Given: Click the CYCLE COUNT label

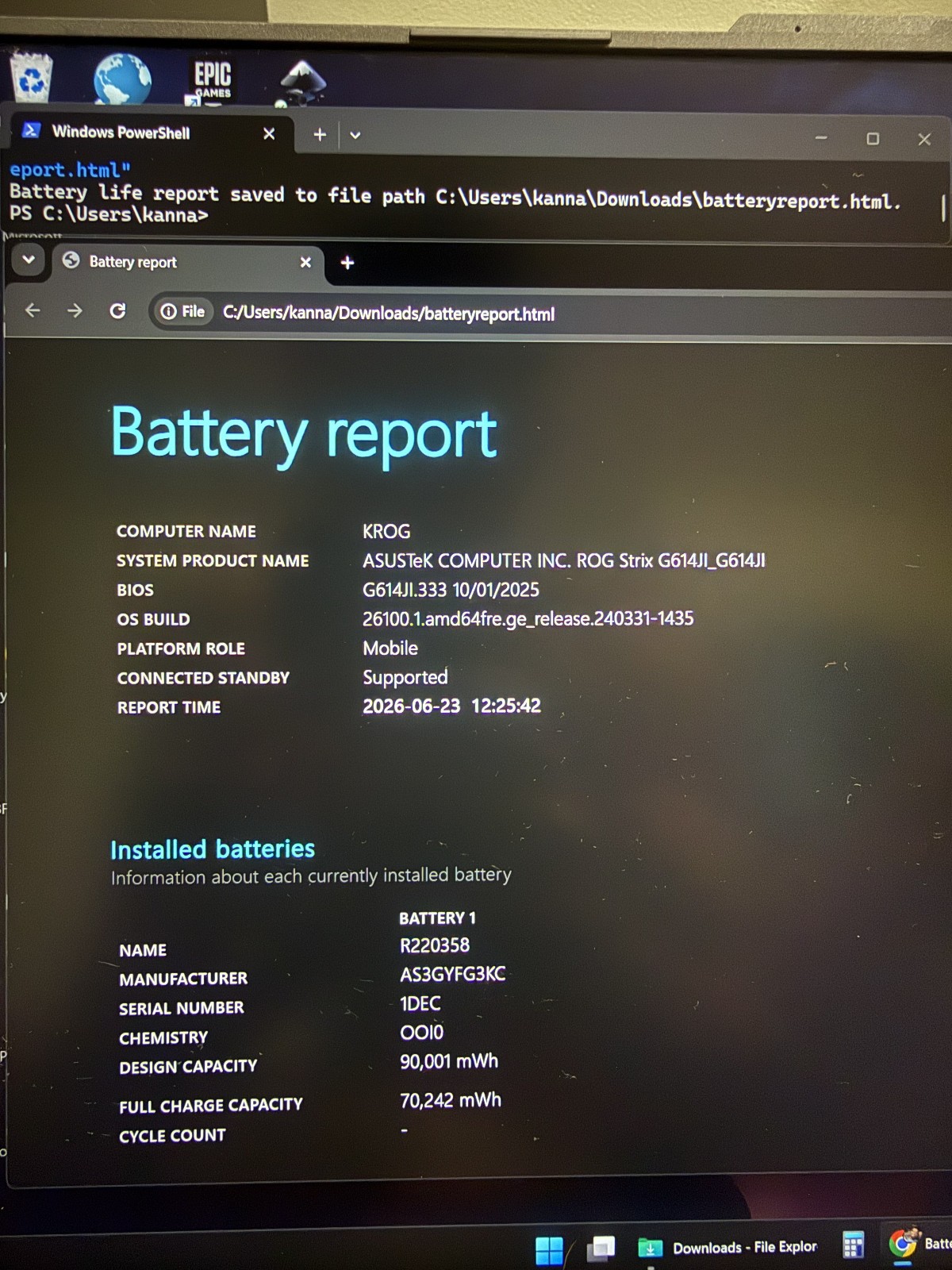Looking at the screenshot, I should tap(172, 1136).
